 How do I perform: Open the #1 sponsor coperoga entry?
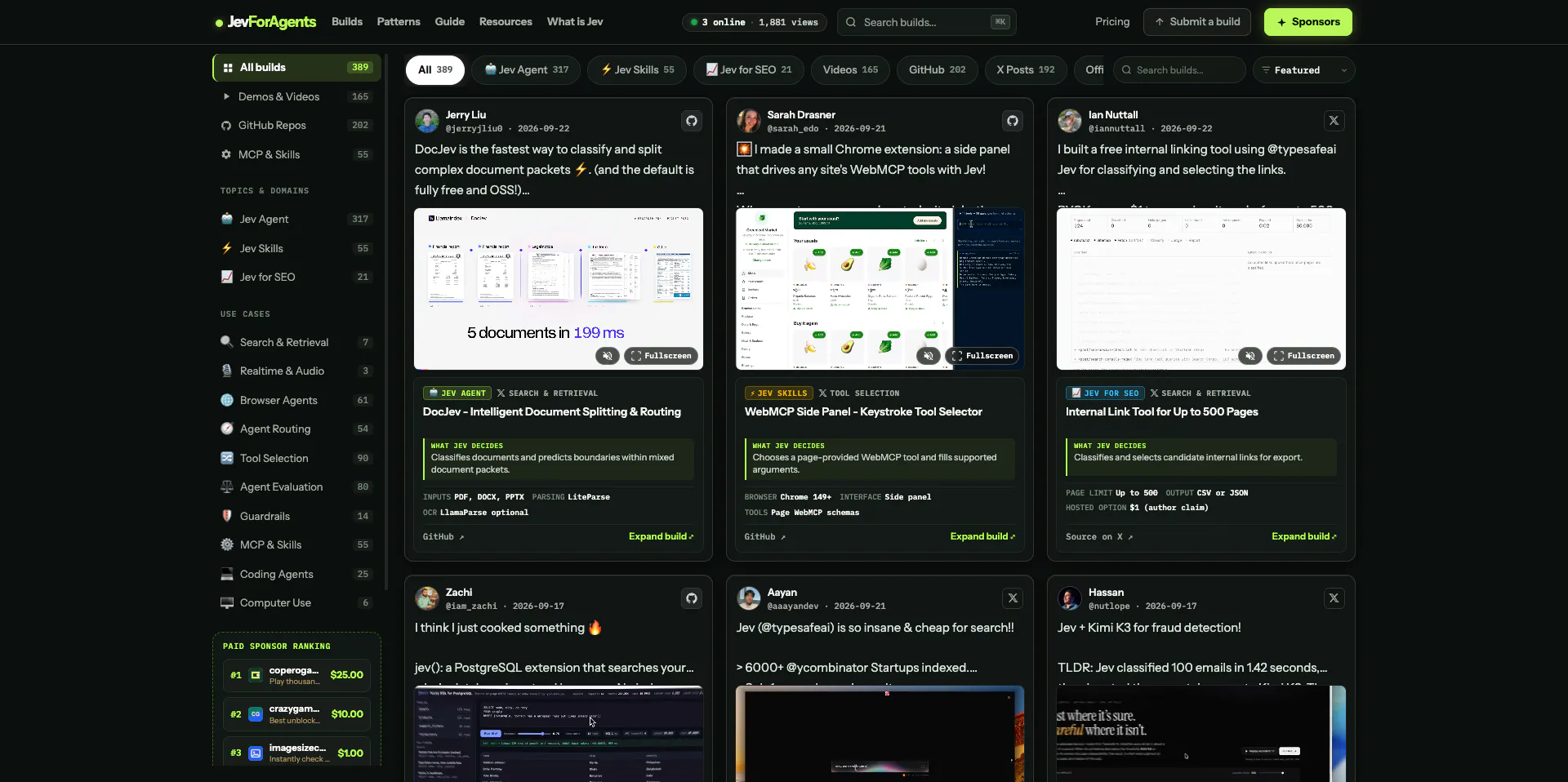click(296, 676)
